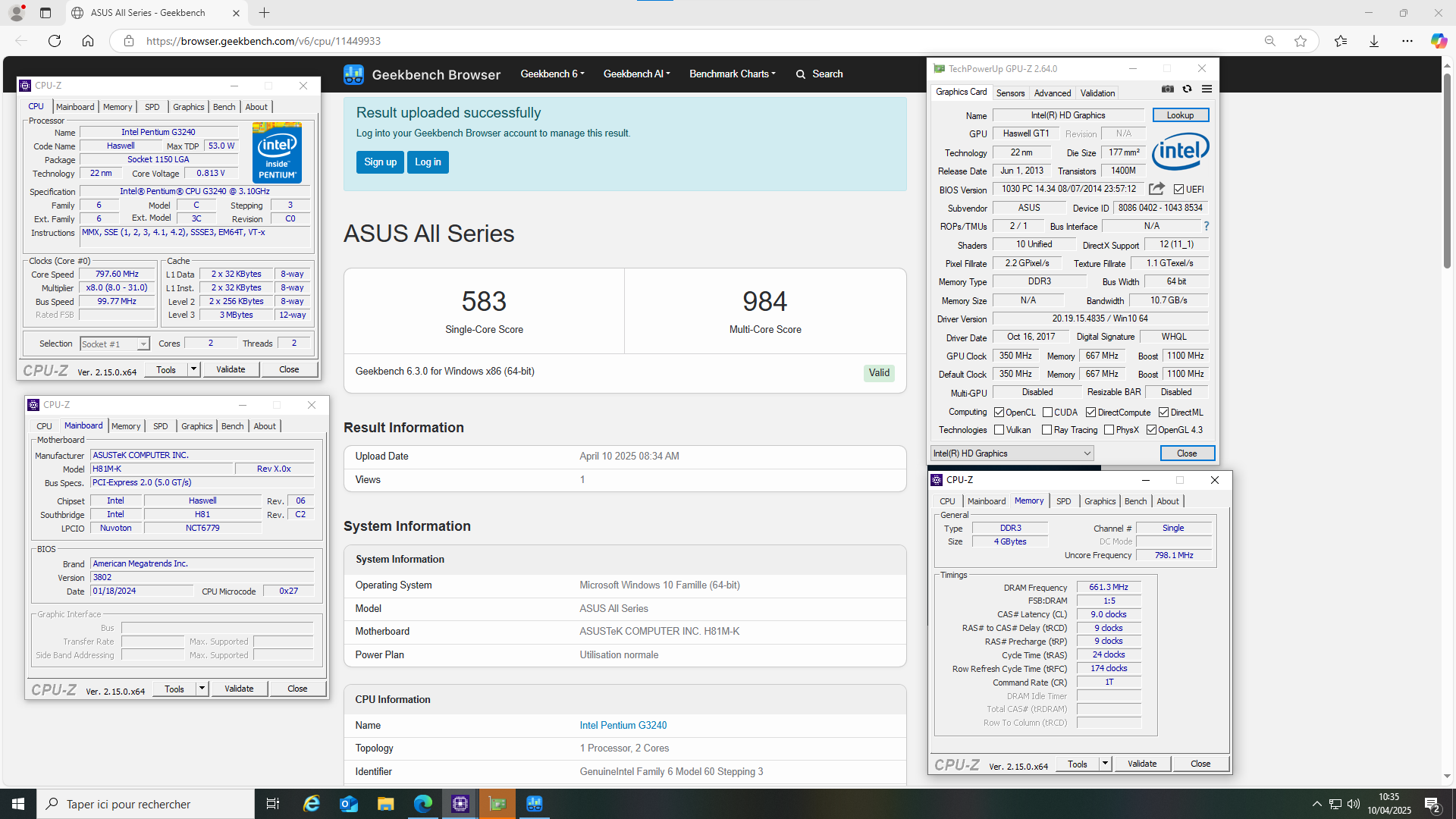Open the Geekbench 6 dropdown menu
The image size is (1456, 819).
[x=552, y=74]
